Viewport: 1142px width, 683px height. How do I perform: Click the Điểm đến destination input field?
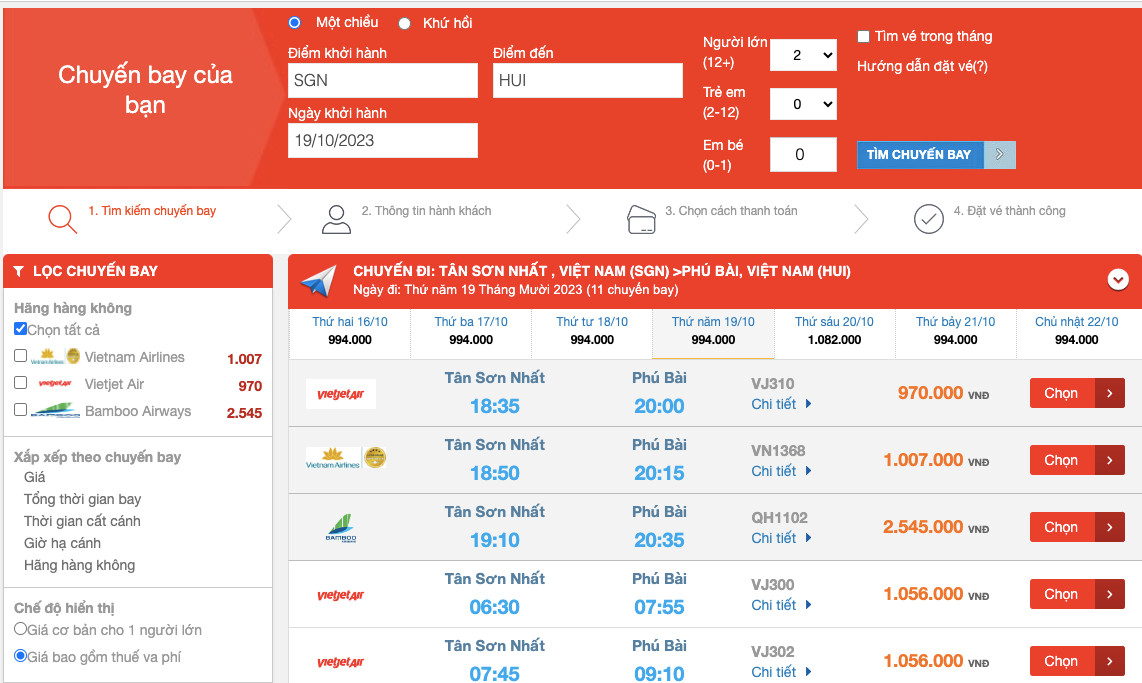coord(588,81)
